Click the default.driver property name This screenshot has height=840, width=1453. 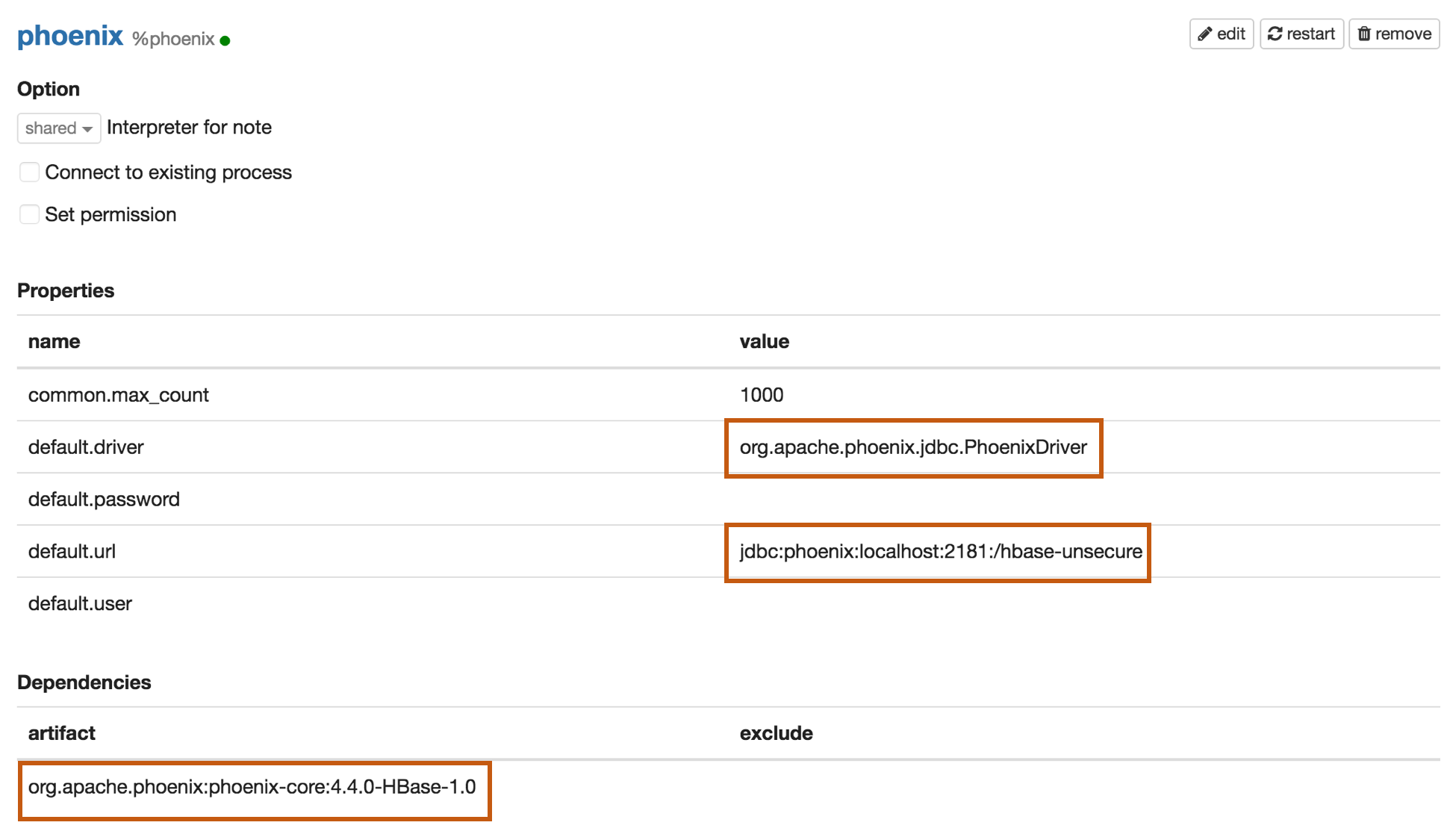click(86, 447)
